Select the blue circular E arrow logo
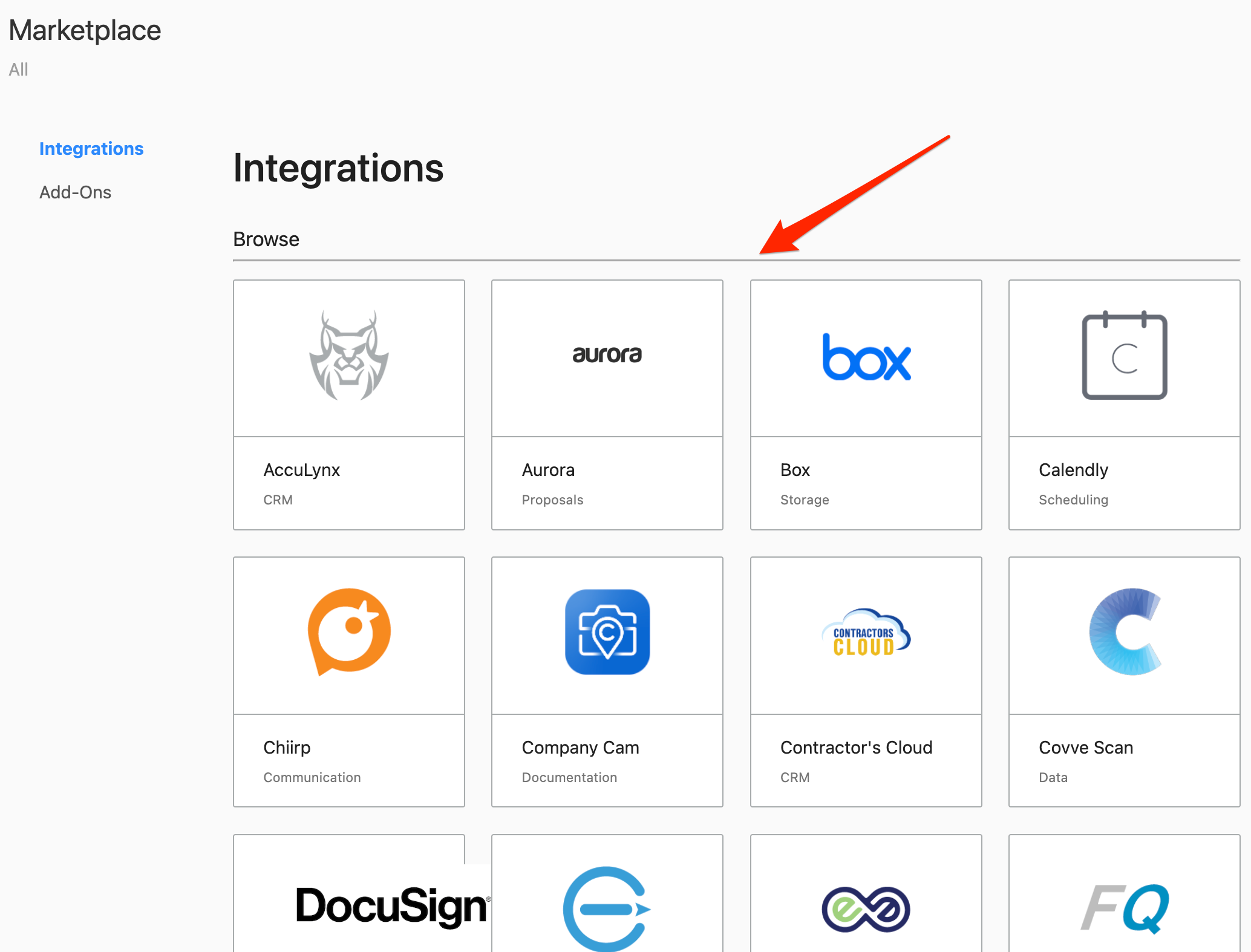The height and width of the screenshot is (952, 1251). coord(607,908)
